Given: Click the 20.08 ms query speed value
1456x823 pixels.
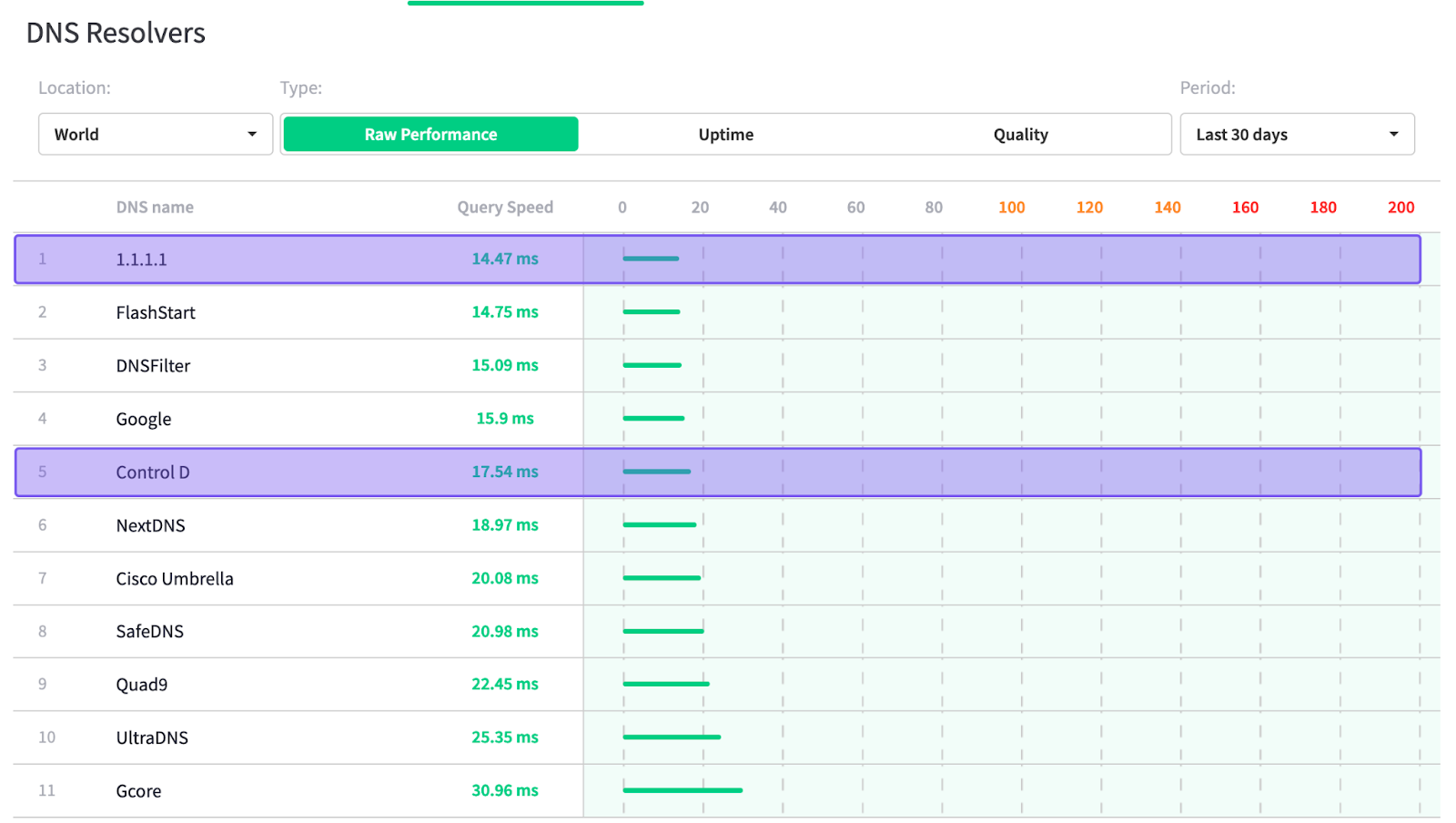Looking at the screenshot, I should [505, 578].
